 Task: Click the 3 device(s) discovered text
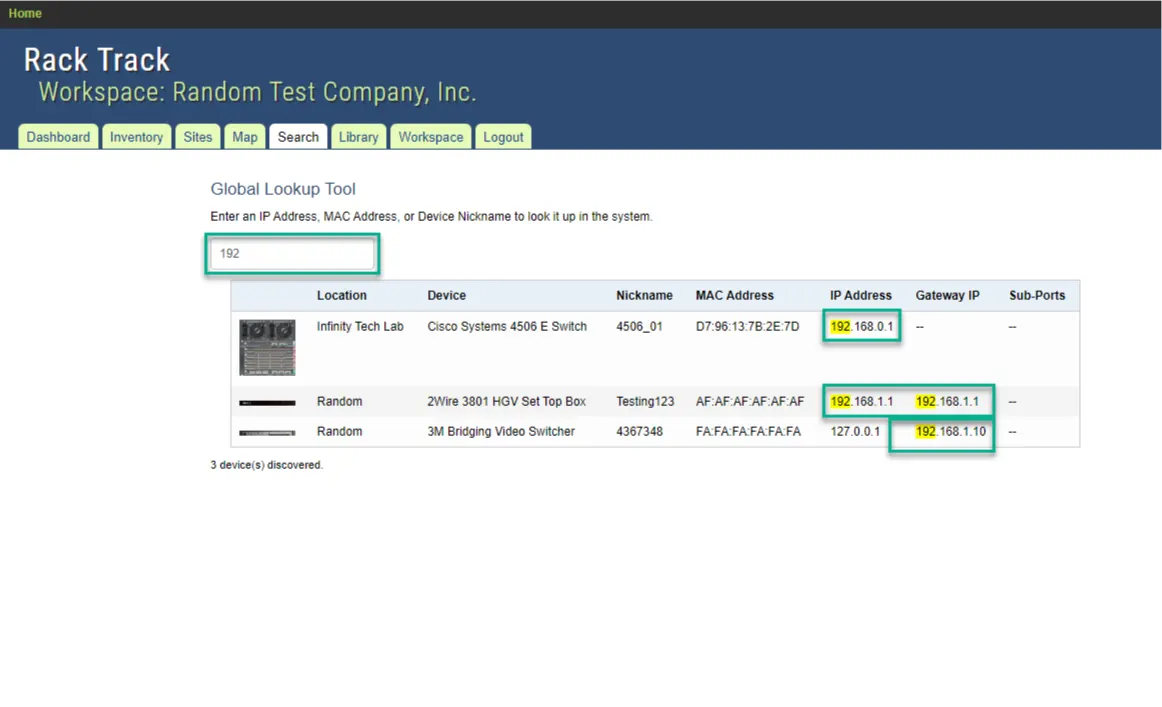(267, 465)
